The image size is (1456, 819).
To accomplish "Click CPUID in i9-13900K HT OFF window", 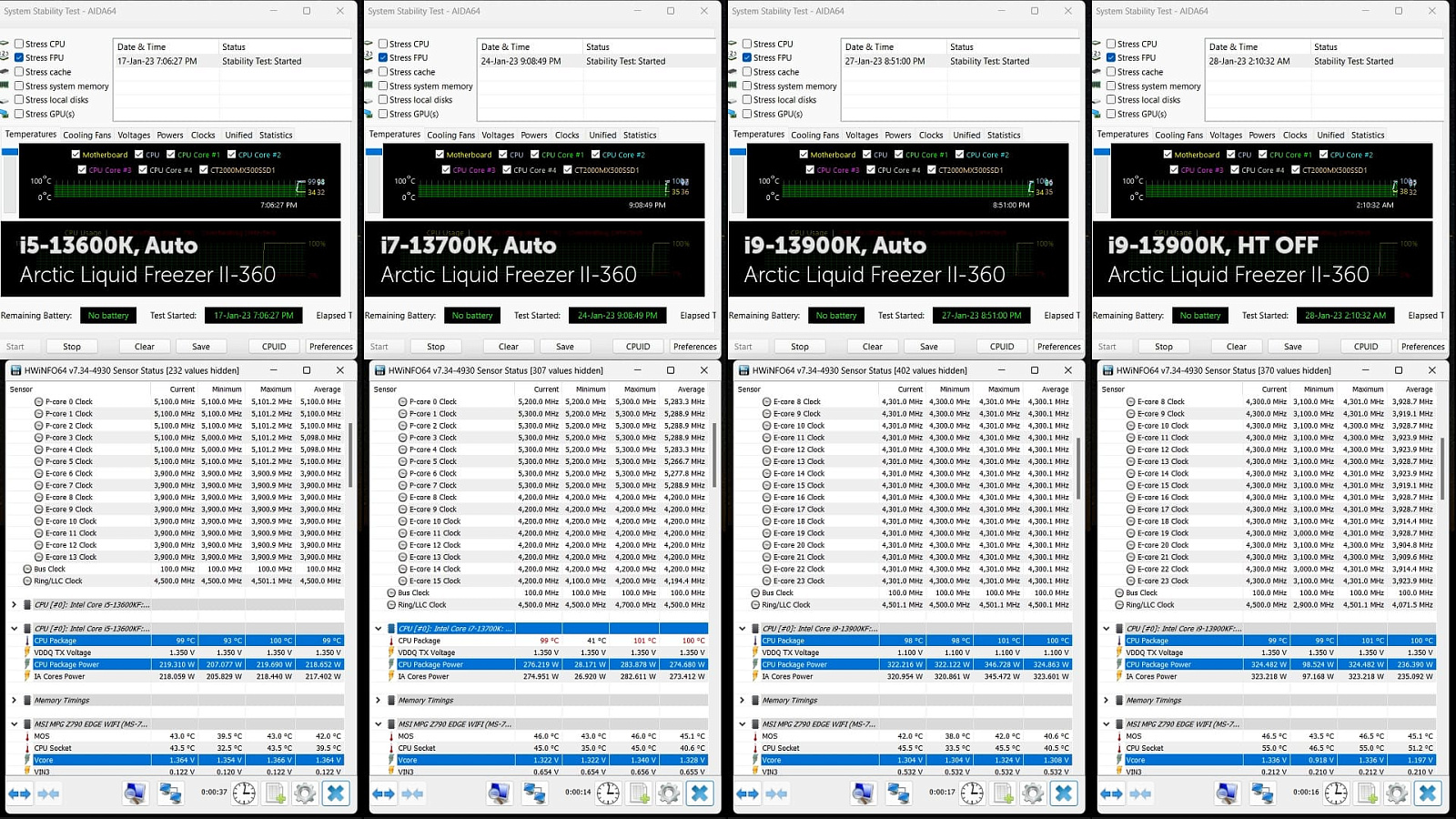I will pos(1366,347).
